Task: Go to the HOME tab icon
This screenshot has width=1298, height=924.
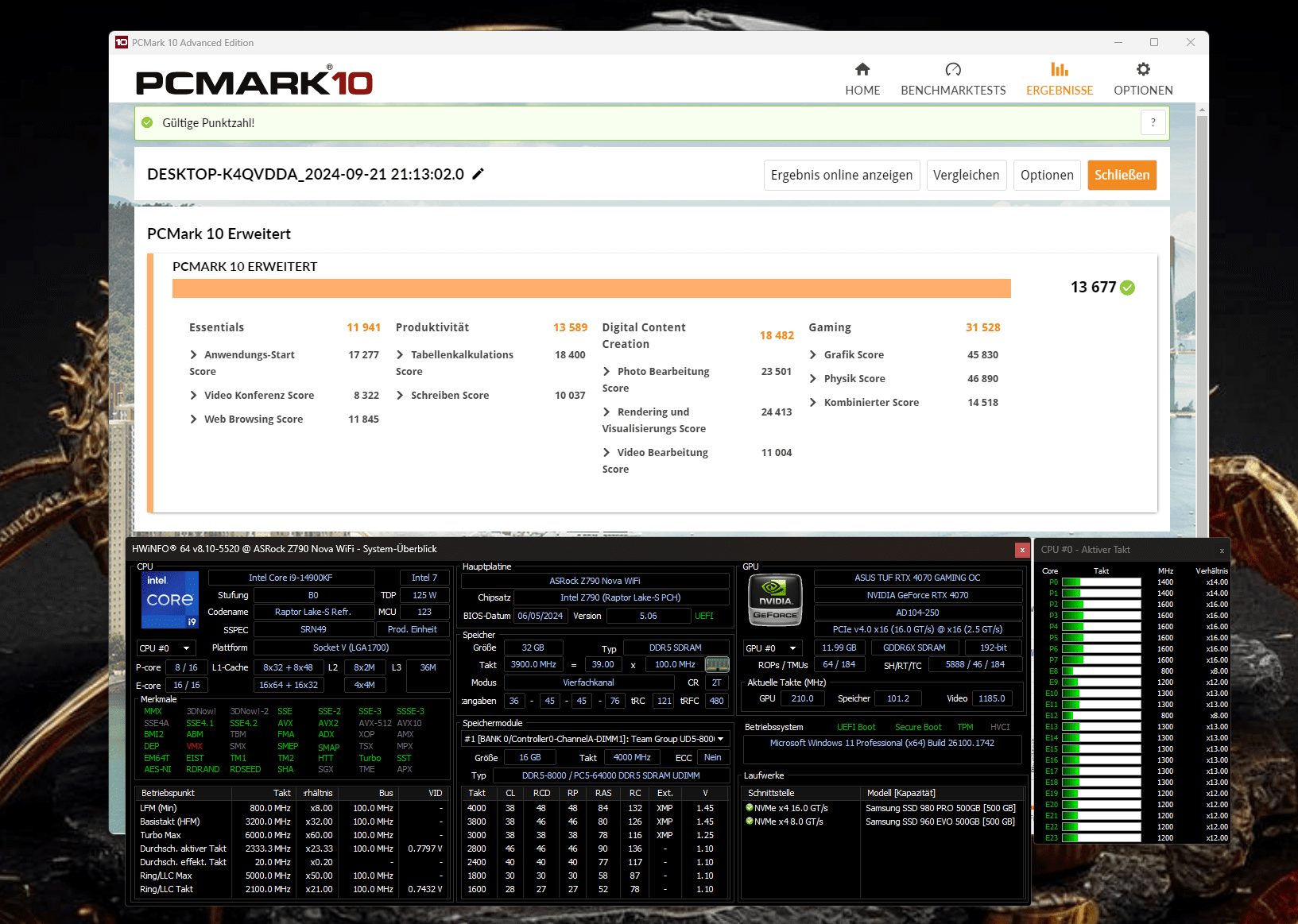Action: (x=862, y=69)
